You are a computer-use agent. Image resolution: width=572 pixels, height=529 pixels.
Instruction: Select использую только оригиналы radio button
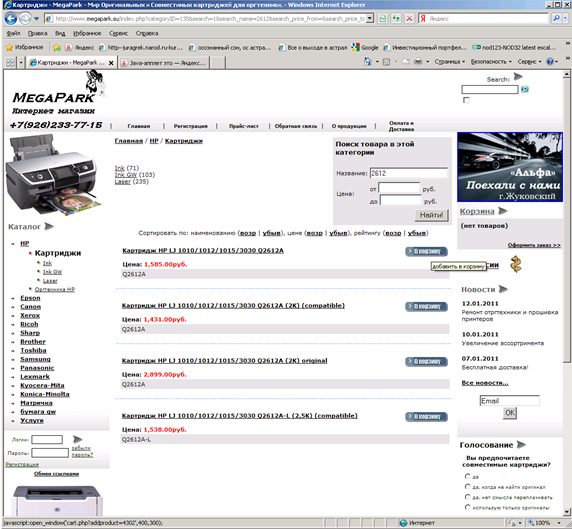pyautogui.click(x=468, y=507)
